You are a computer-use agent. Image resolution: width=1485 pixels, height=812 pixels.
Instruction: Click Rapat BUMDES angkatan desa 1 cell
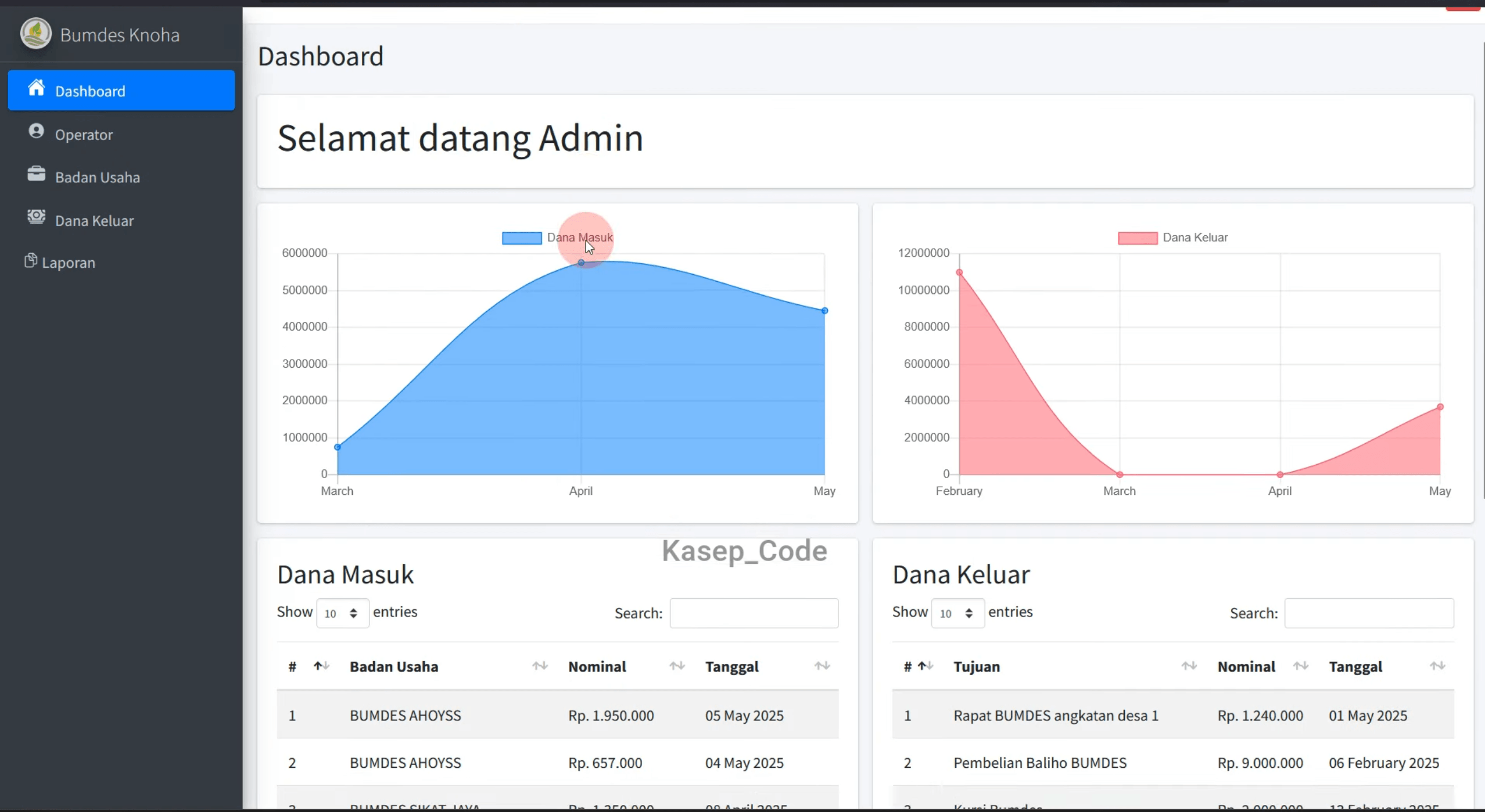coord(1056,715)
